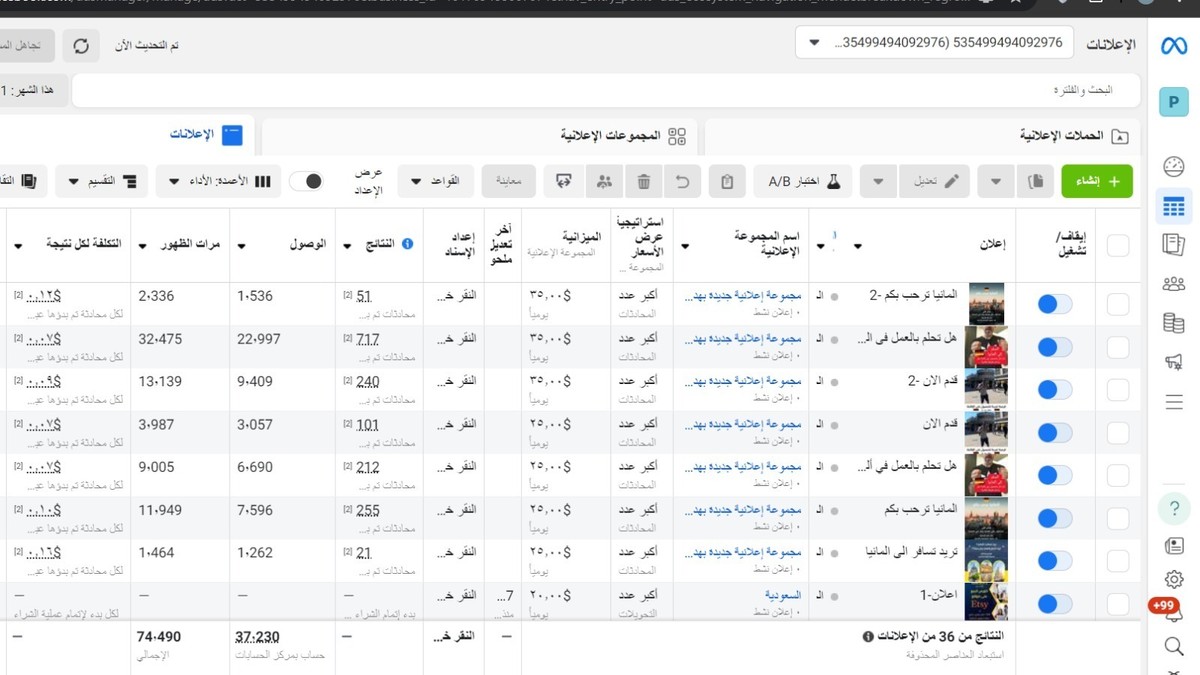Click the help question mark icon
The width and height of the screenshot is (1200, 675).
[x=1174, y=508]
